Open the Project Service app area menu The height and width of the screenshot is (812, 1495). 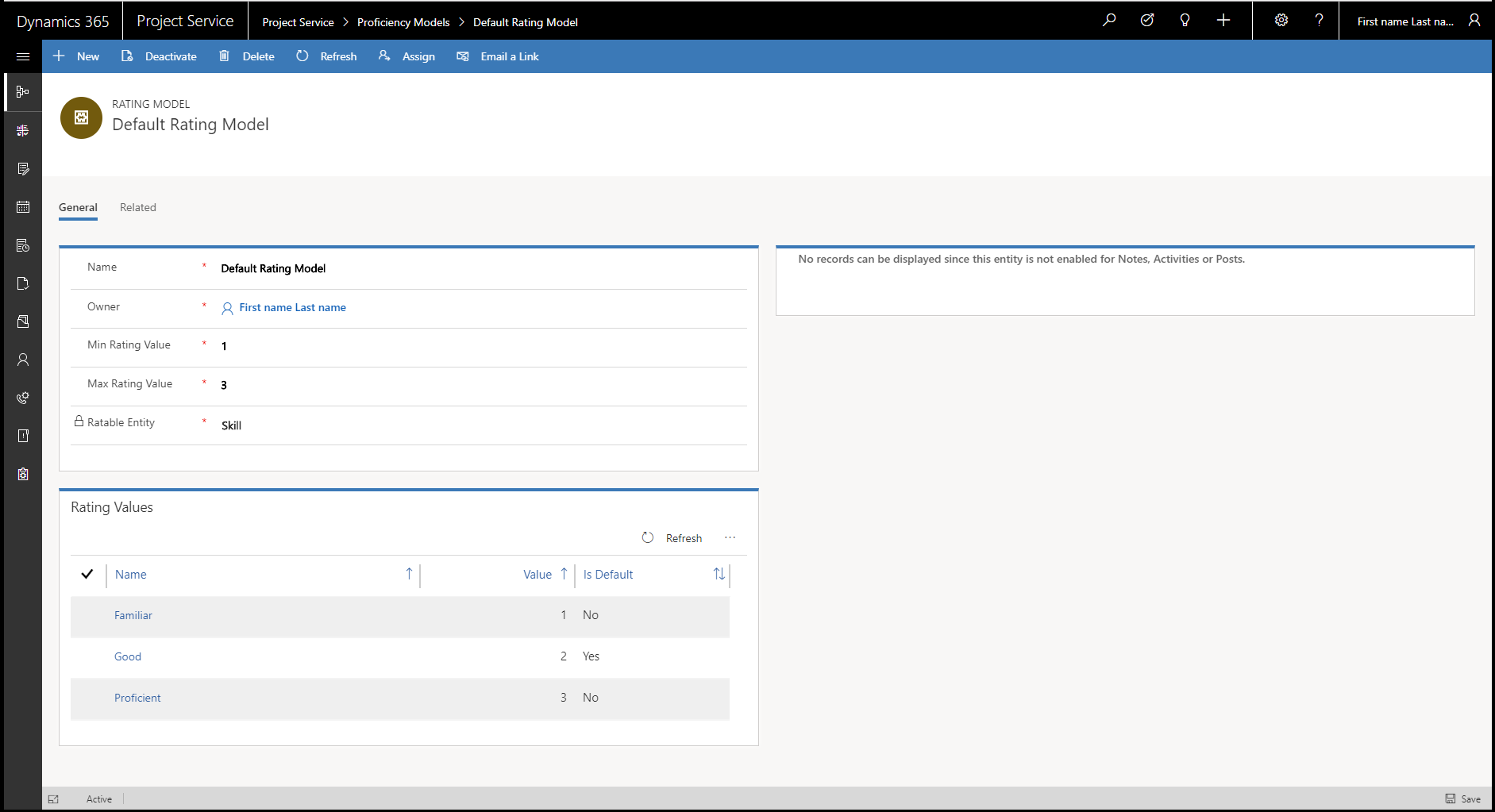(185, 21)
